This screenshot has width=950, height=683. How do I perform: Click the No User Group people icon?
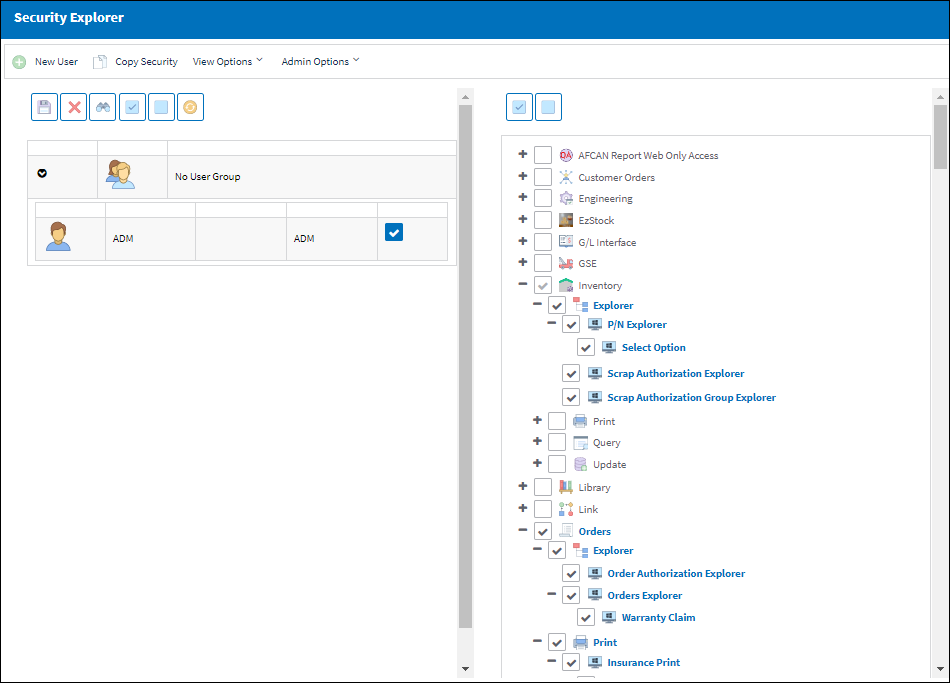pyautogui.click(x=120, y=175)
